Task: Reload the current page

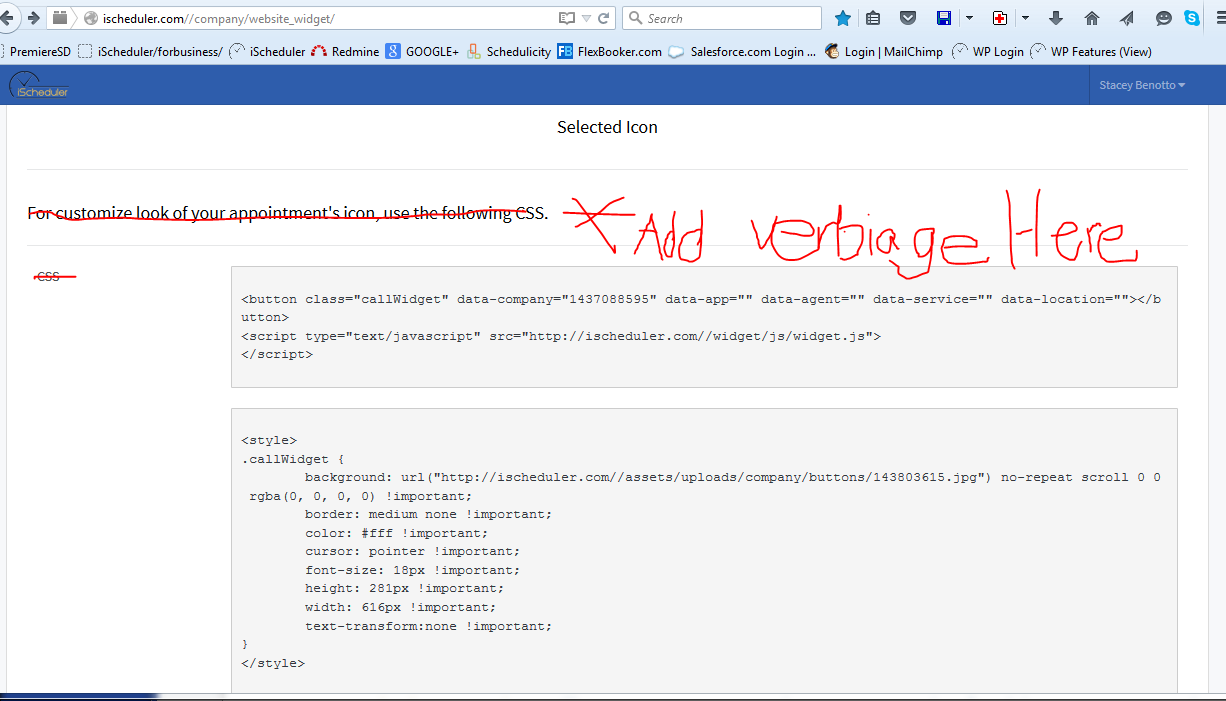Action: [604, 18]
